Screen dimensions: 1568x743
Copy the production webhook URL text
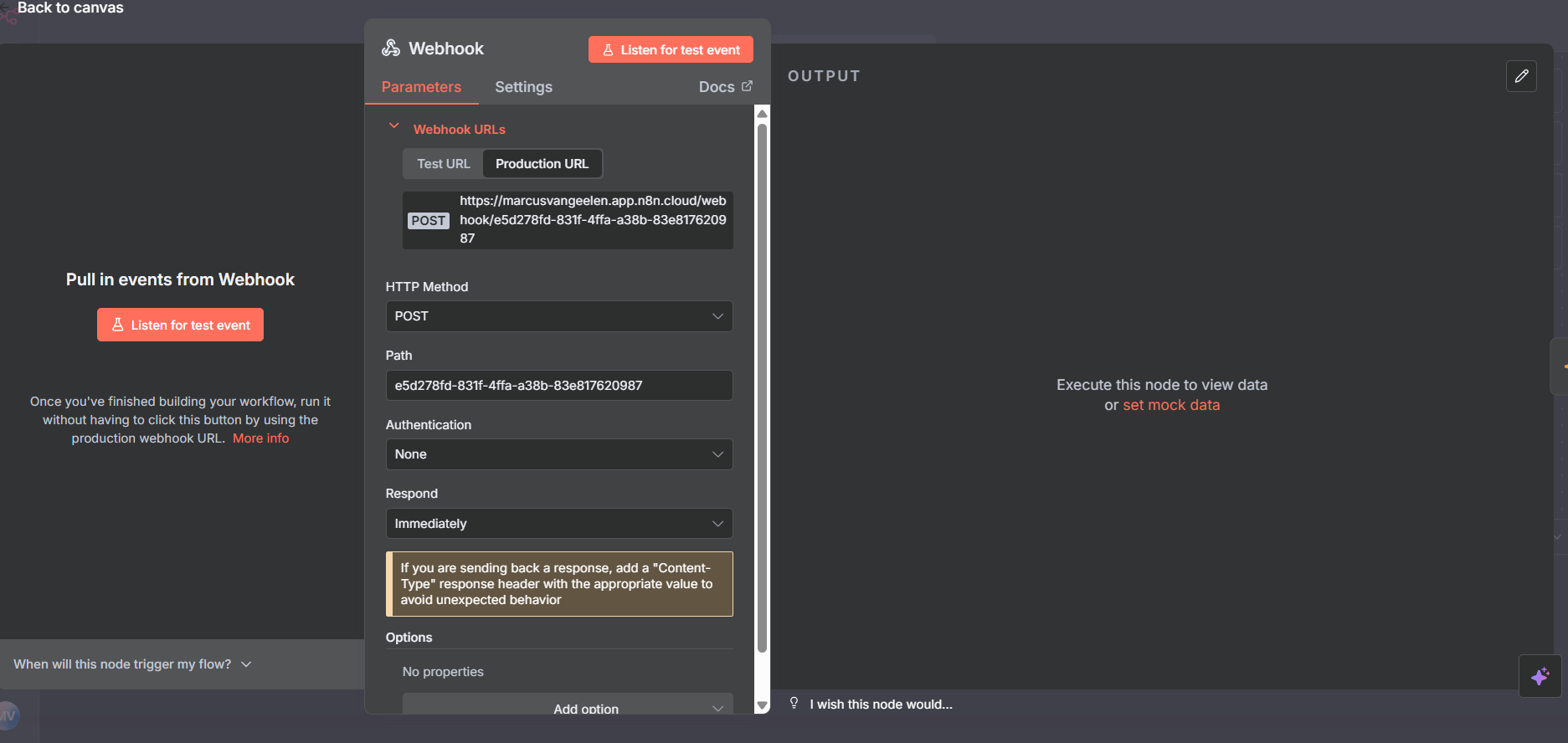point(593,219)
